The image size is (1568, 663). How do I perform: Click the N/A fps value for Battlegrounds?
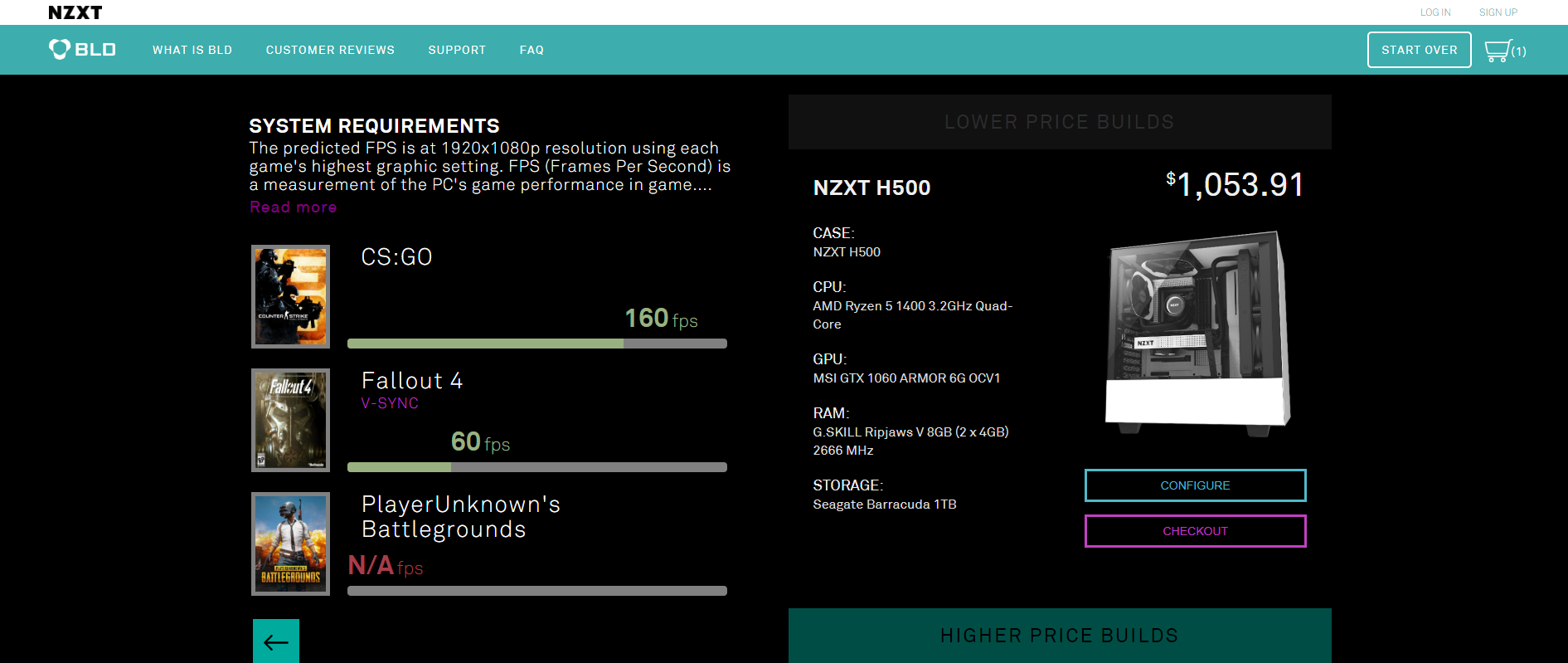(386, 566)
